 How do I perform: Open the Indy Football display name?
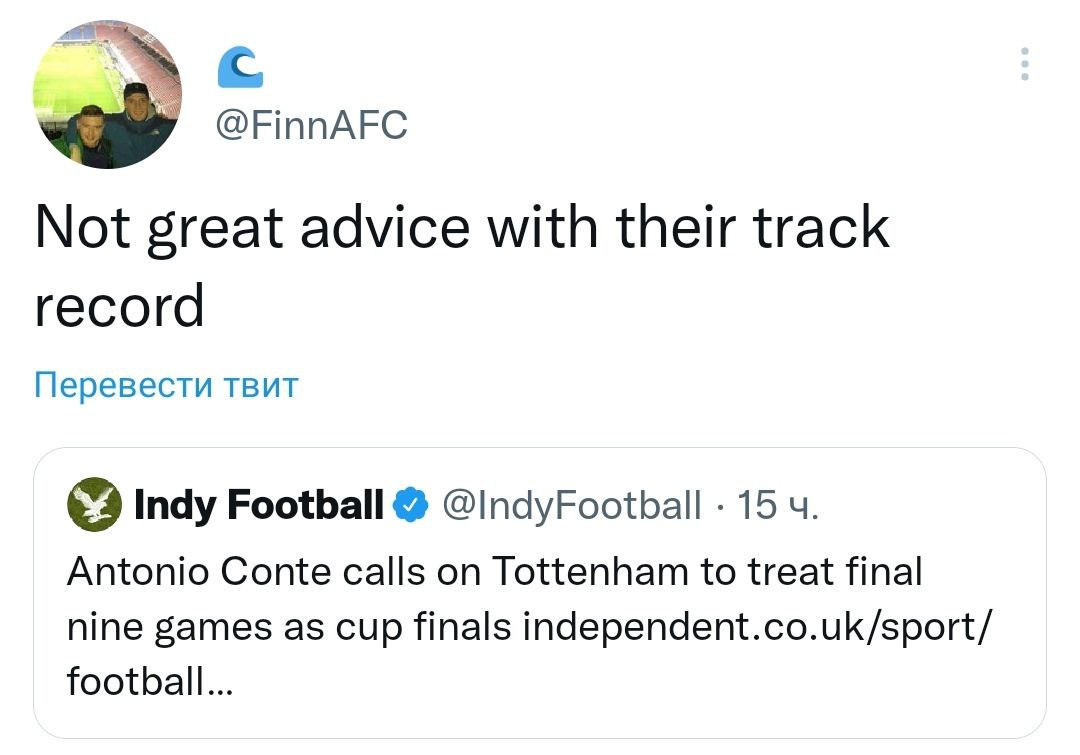pos(258,505)
